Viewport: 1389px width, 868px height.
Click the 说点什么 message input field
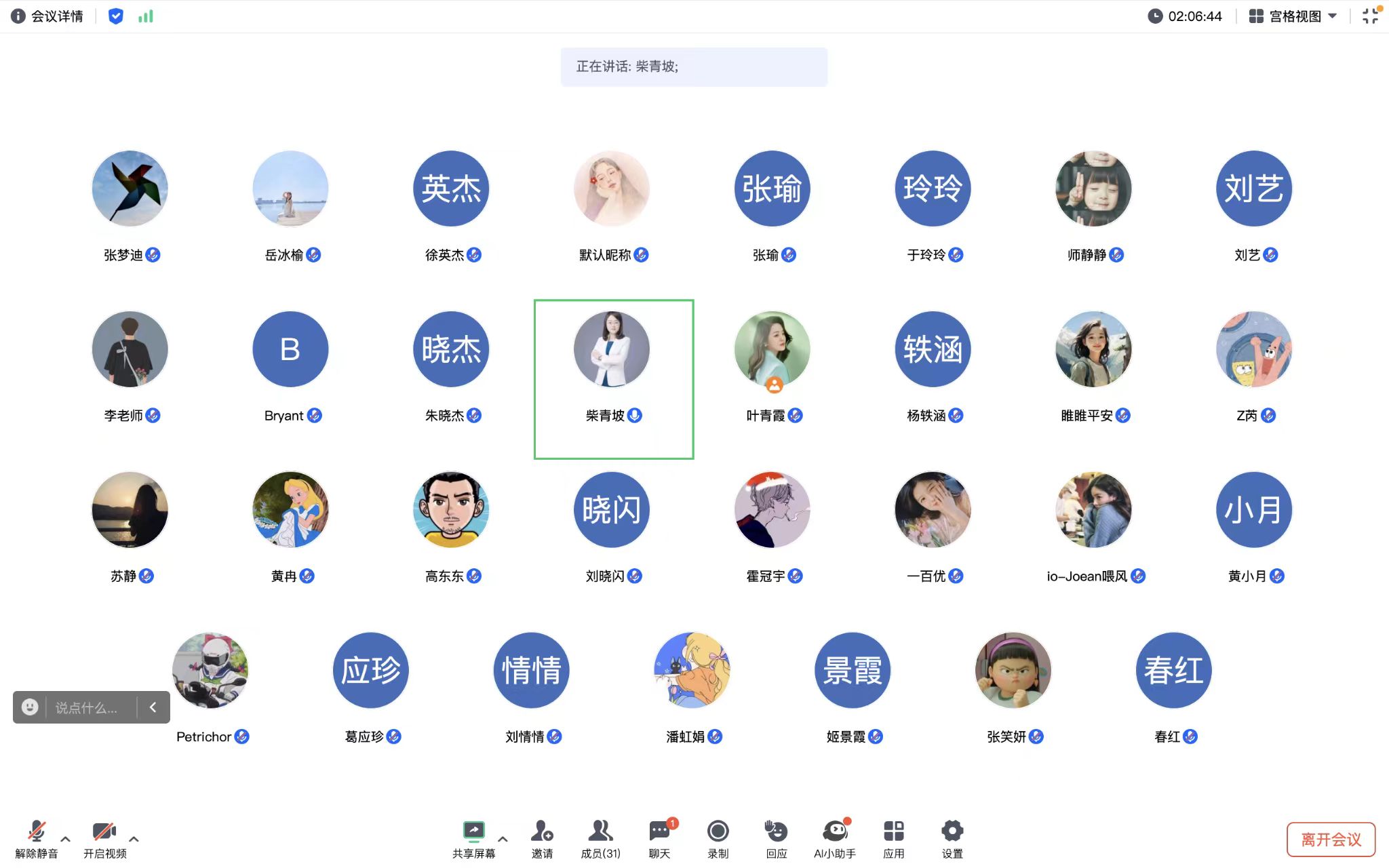tap(91, 708)
